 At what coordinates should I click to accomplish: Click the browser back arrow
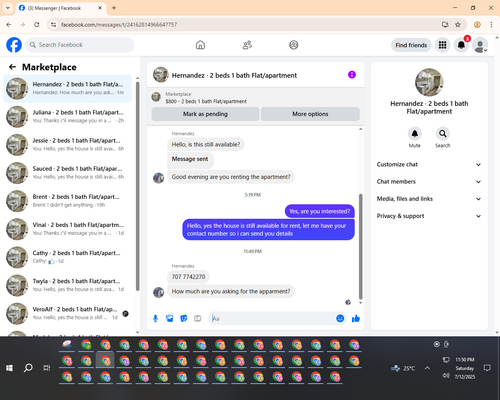click(x=9, y=25)
